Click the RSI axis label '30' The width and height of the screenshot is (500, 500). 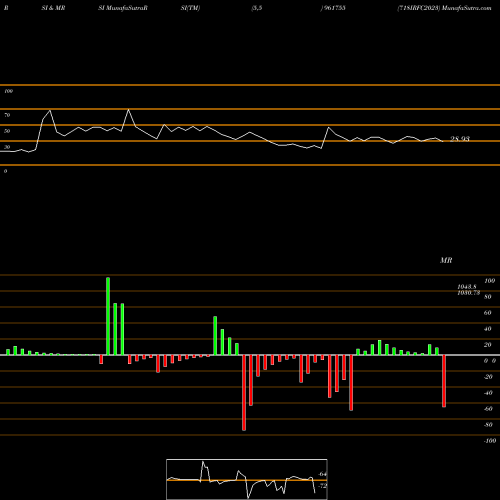click(x=7, y=147)
